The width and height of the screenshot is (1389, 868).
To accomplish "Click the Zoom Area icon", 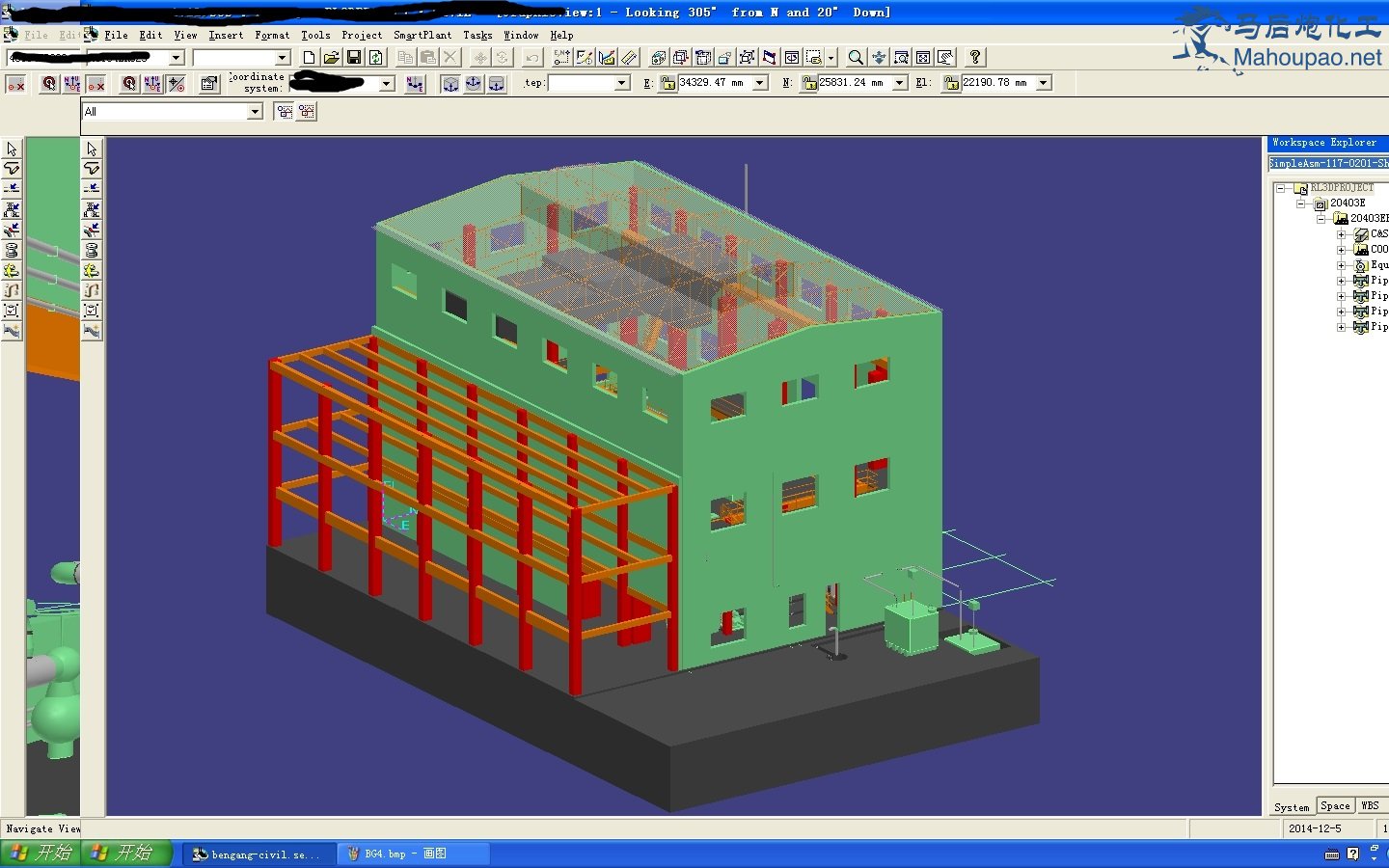I will (x=901, y=57).
